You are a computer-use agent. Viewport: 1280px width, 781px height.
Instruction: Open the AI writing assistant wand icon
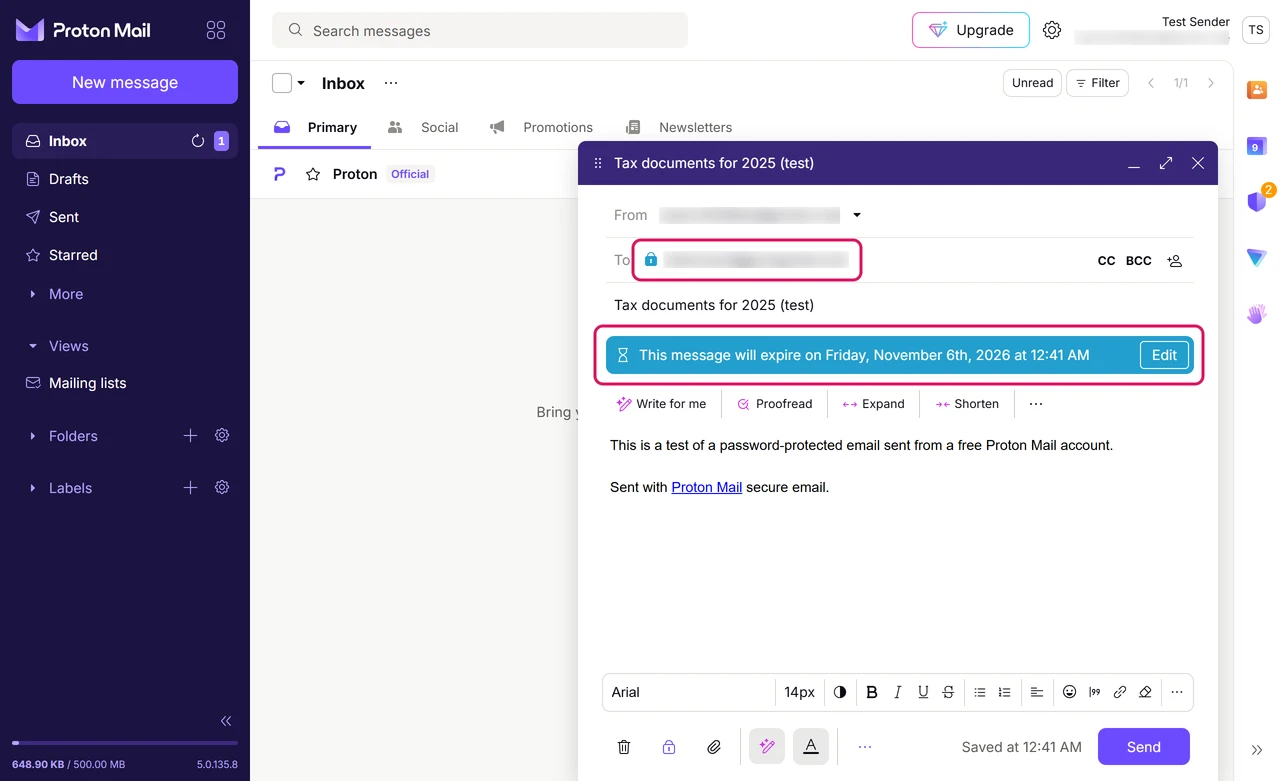click(x=767, y=747)
